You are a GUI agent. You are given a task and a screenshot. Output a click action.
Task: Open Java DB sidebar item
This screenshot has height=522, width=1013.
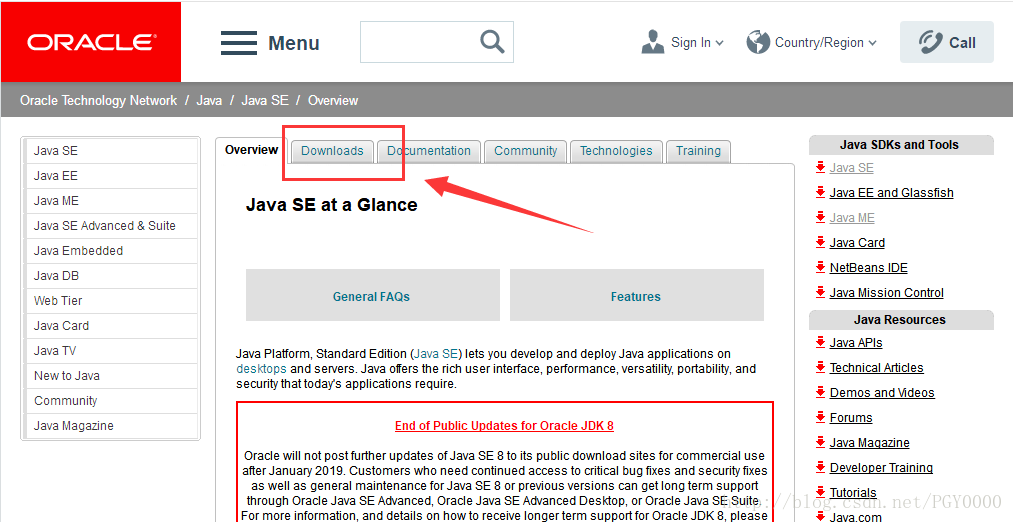click(111, 276)
